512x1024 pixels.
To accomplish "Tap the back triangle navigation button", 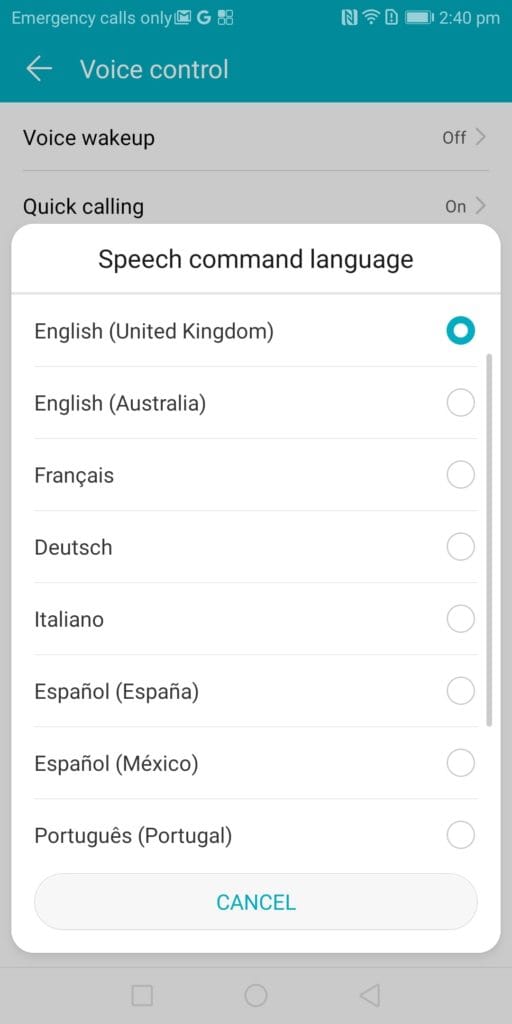I will click(370, 995).
